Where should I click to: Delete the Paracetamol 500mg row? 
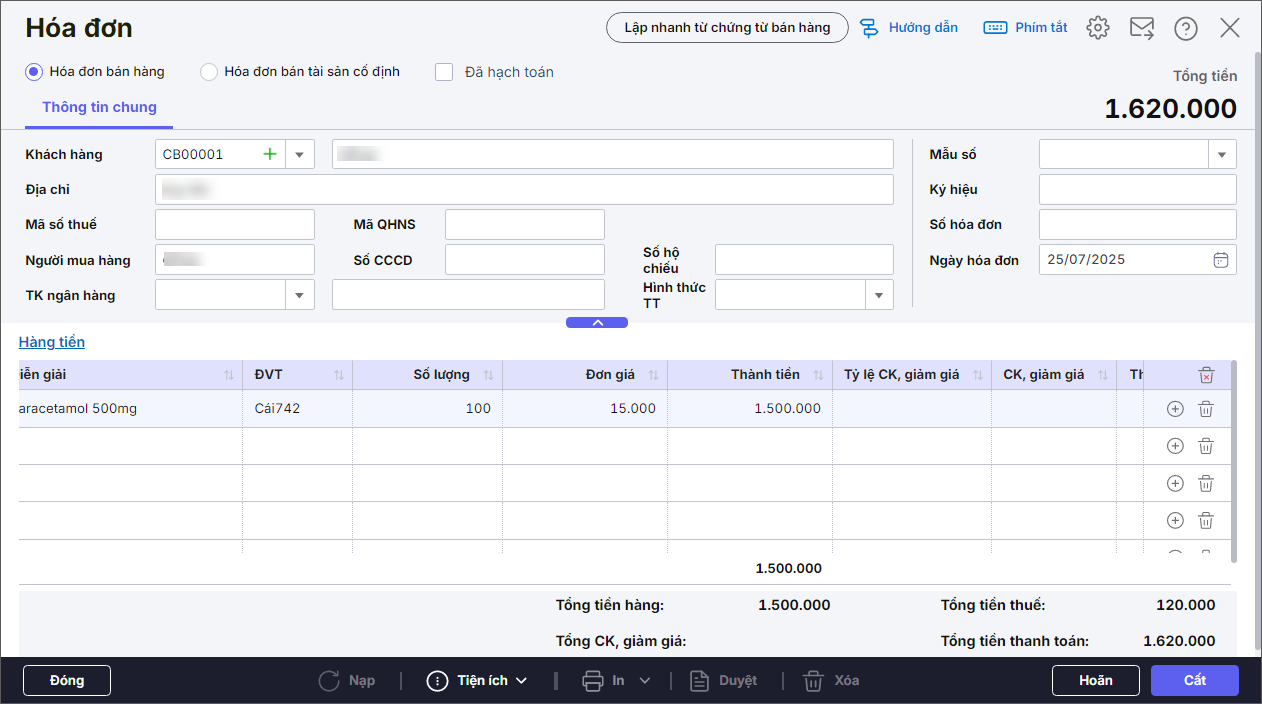[x=1206, y=409]
